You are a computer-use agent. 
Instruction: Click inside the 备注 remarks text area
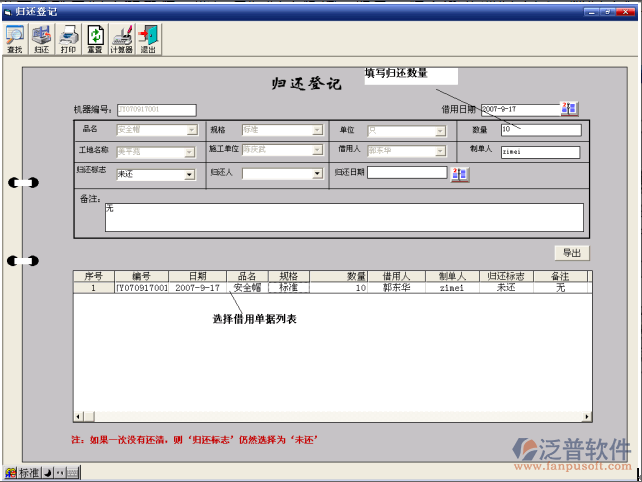[343, 217]
